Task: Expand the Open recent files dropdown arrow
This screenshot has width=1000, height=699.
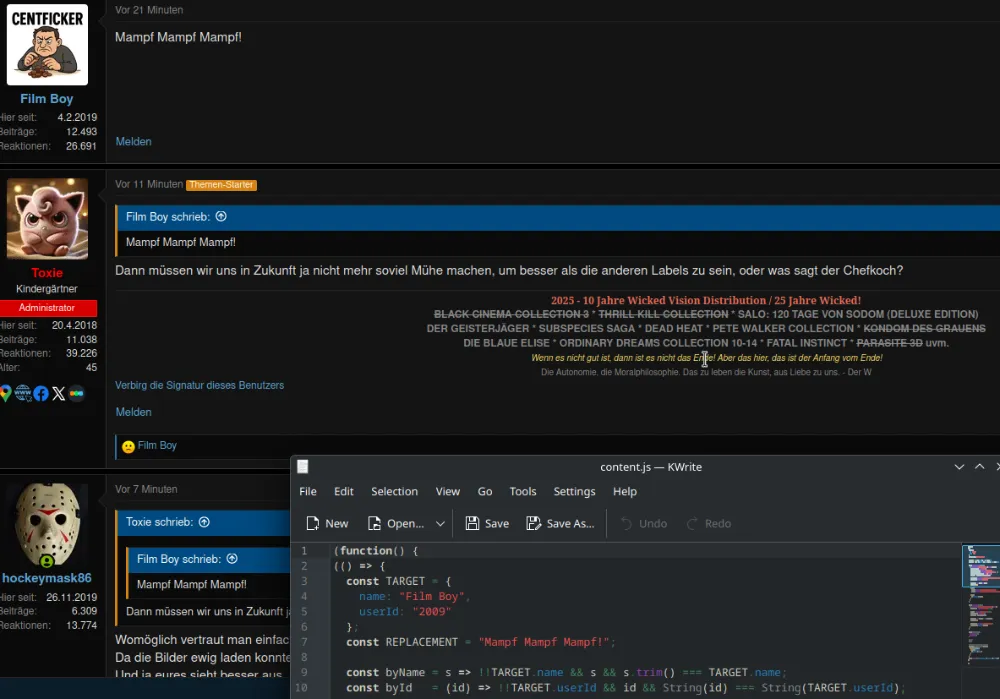Action: coord(440,523)
